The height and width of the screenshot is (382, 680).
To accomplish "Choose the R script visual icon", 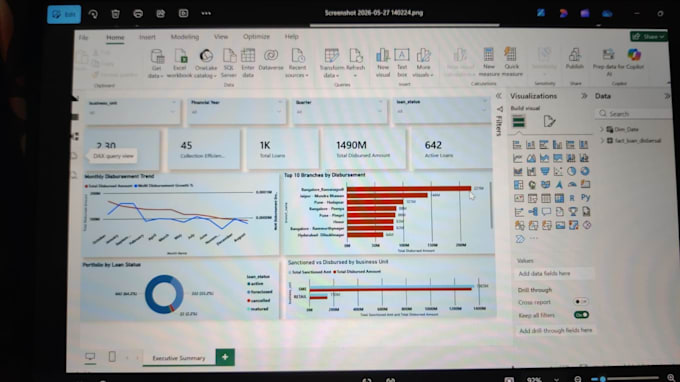I will pyautogui.click(x=572, y=199).
